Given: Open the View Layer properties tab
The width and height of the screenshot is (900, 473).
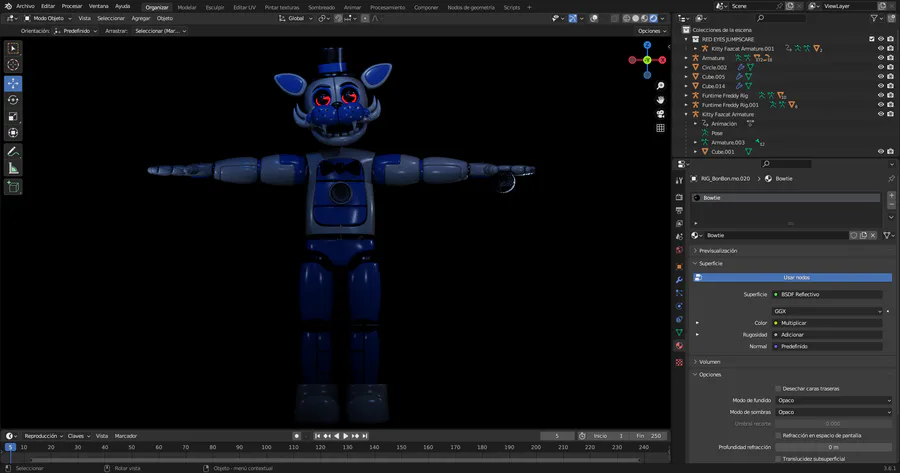Looking at the screenshot, I should tap(679, 223).
